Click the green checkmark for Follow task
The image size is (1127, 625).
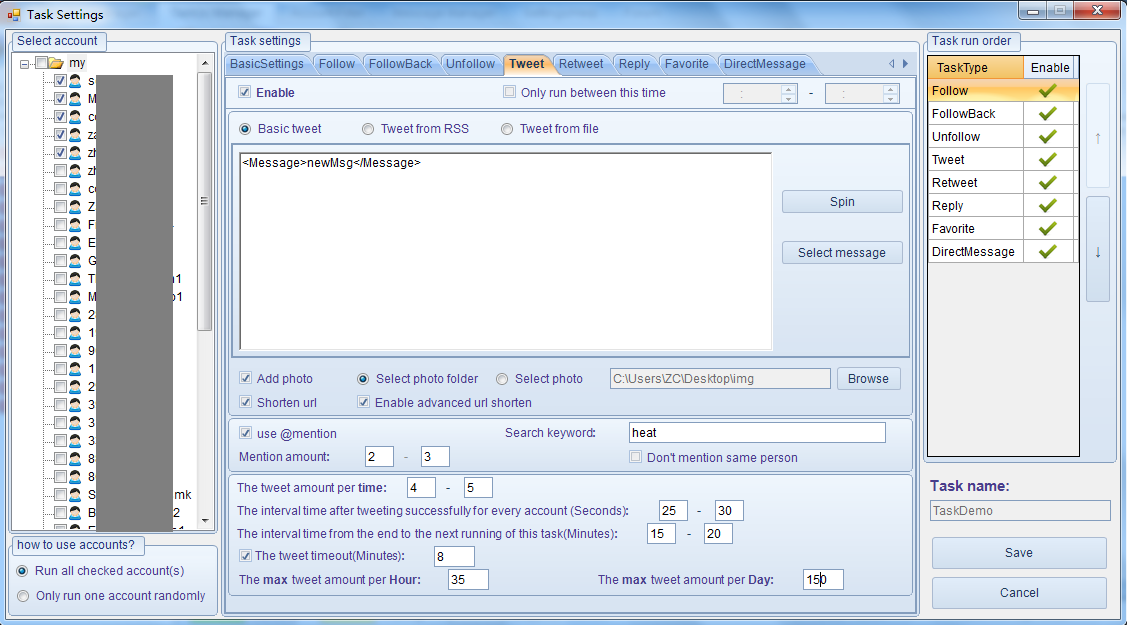[x=1048, y=91]
